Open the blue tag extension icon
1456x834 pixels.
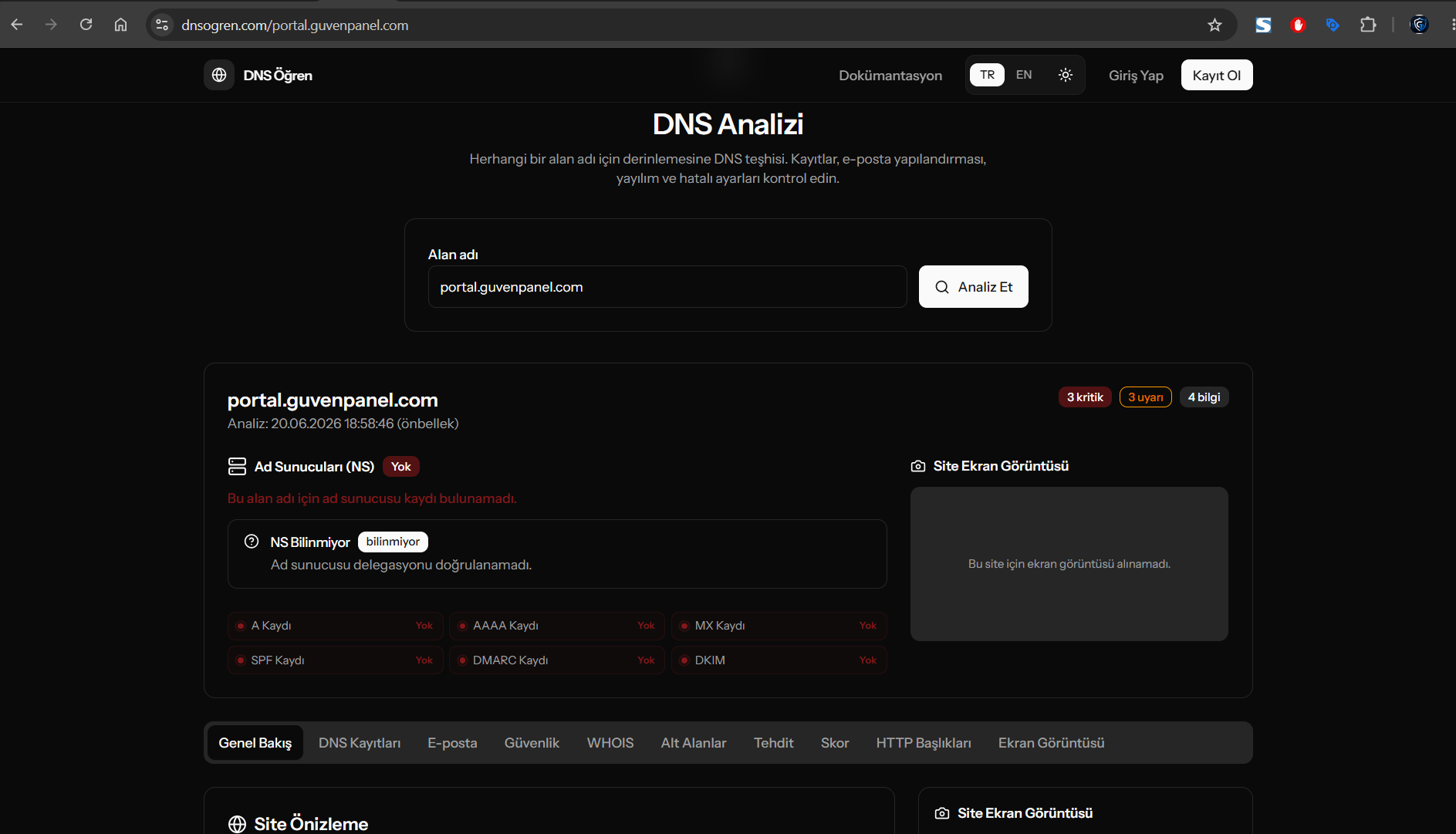click(x=1333, y=25)
